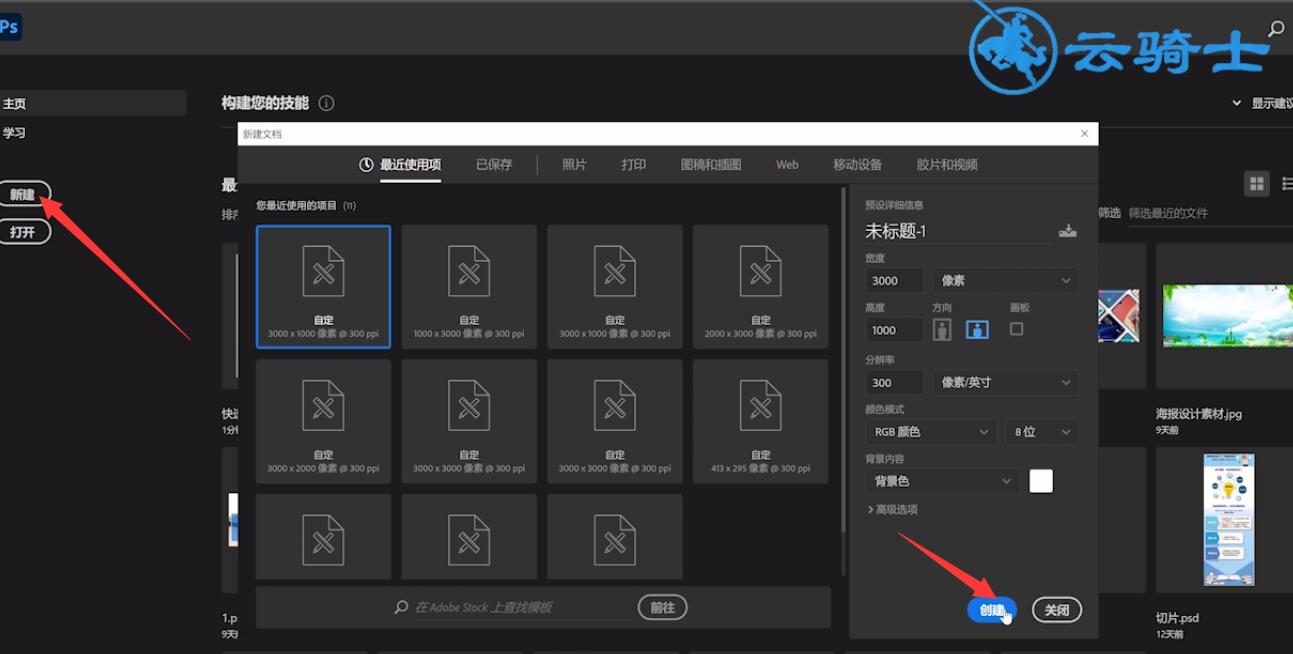Expand the 显示建议 chevron
1293x654 pixels.
[x=1238, y=103]
